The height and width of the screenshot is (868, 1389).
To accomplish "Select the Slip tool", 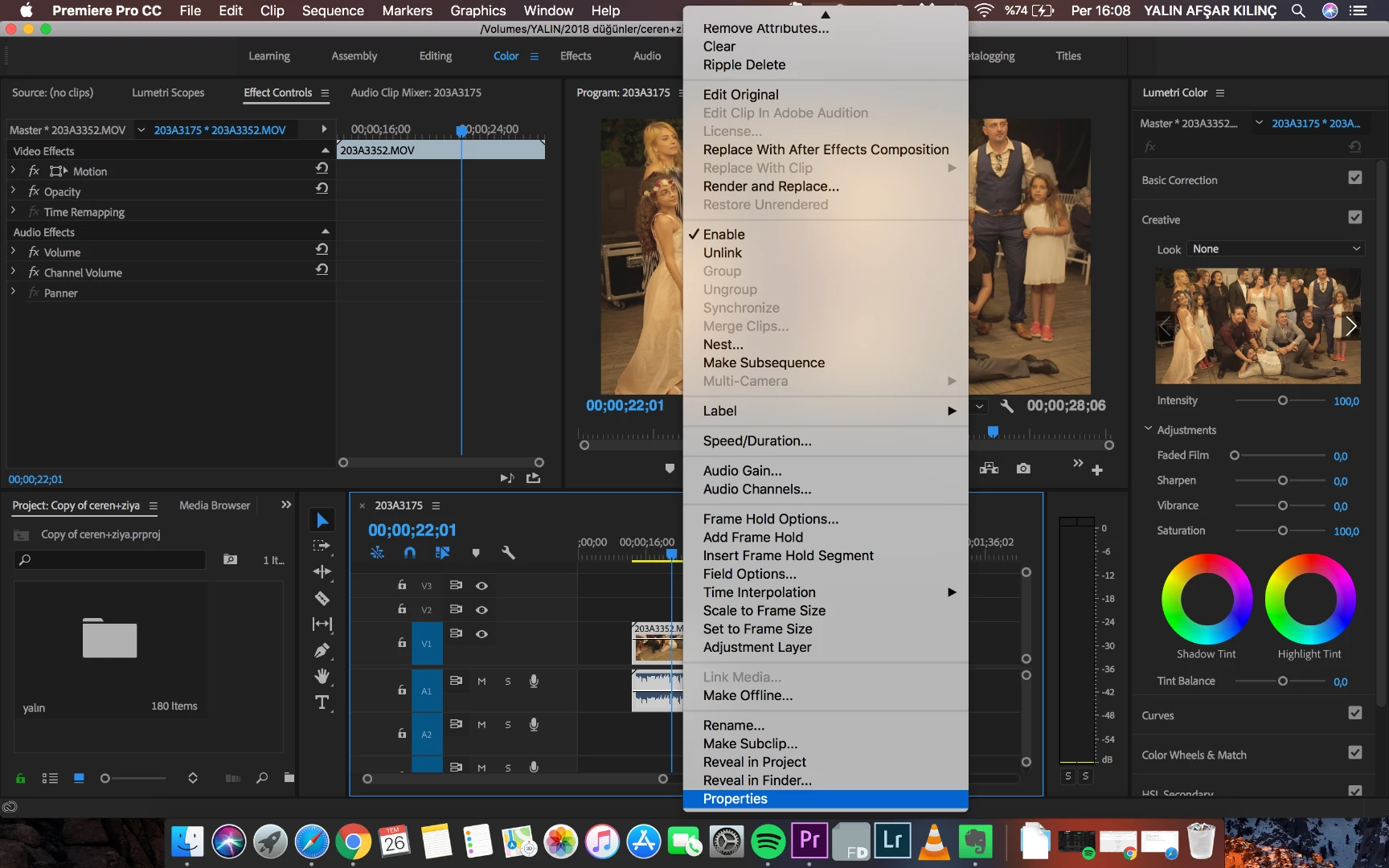I will pos(322,624).
